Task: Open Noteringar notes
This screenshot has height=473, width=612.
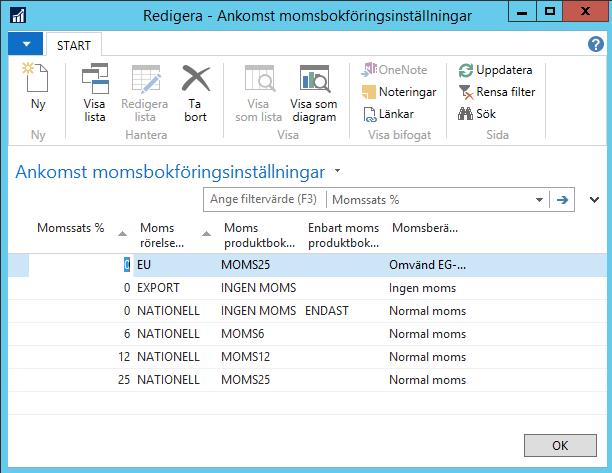Action: [x=399, y=92]
